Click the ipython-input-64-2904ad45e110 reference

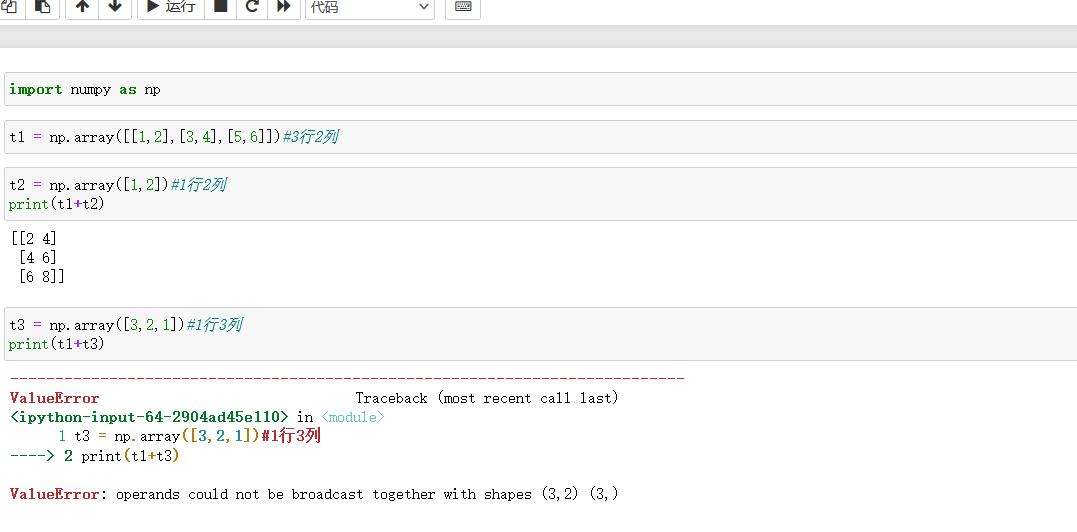[x=149, y=417]
